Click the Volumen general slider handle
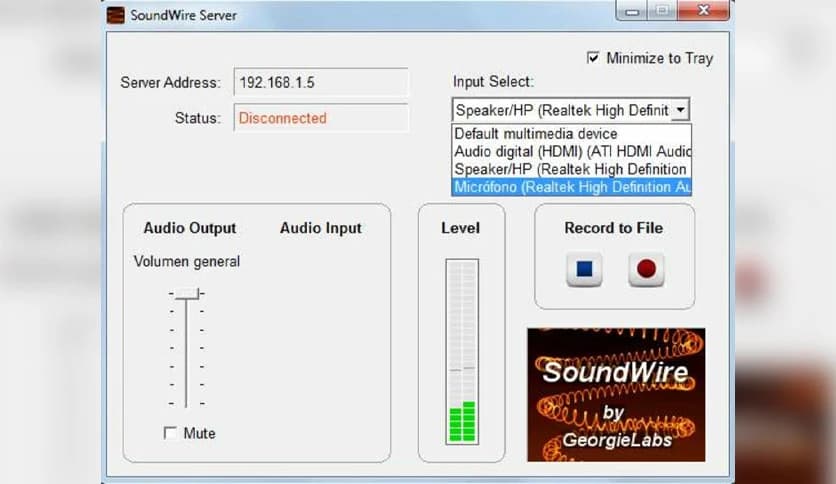The width and height of the screenshot is (836, 484). coord(187,294)
